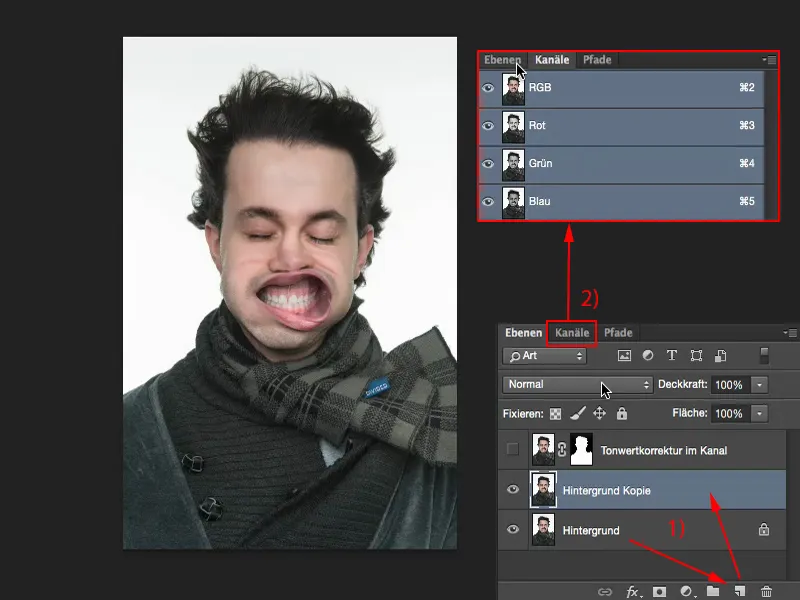Switch to Ebenen tab in upper panel
This screenshot has width=800, height=600.
pyautogui.click(x=503, y=60)
